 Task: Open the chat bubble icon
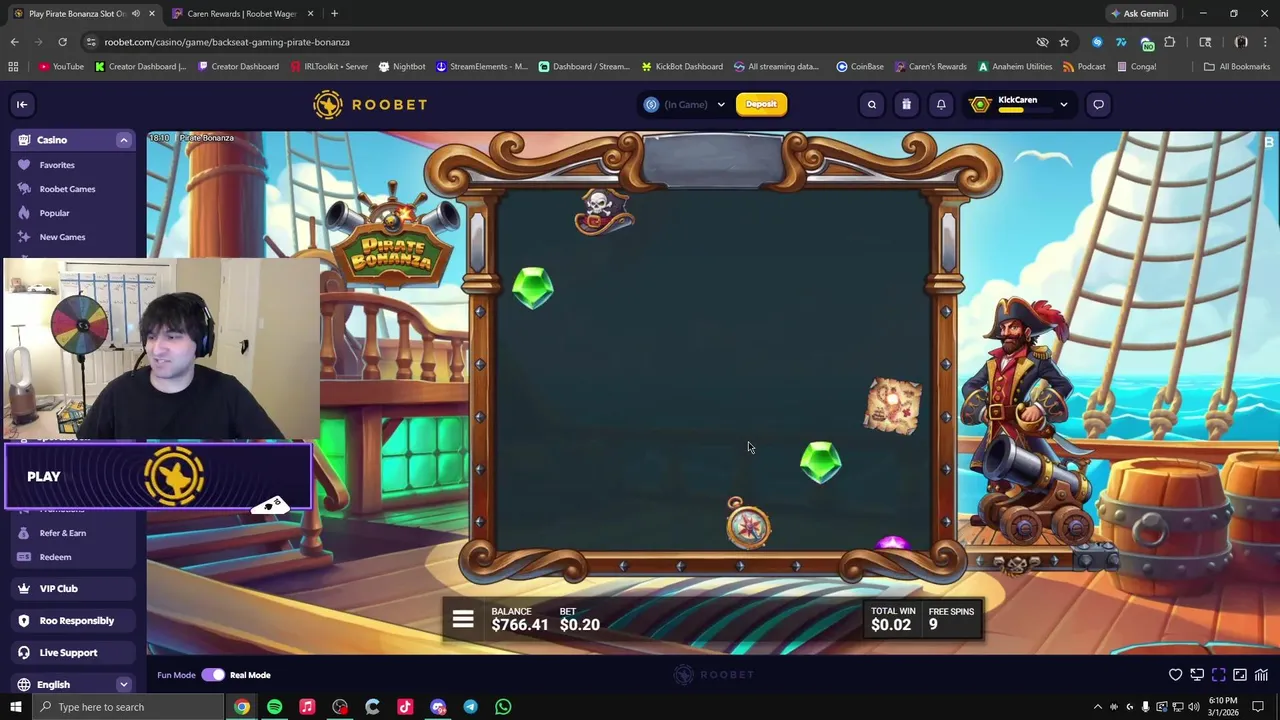pyautogui.click(x=1098, y=104)
